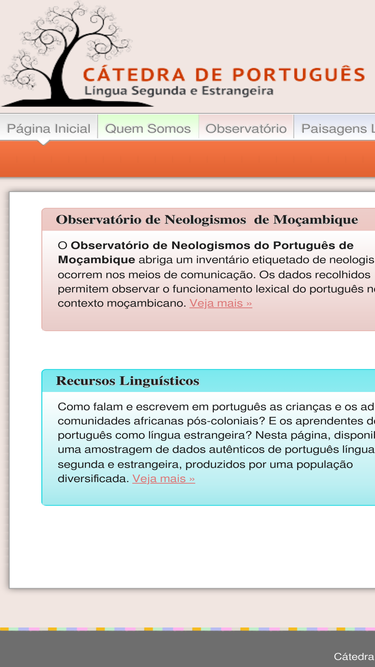Click the multicolored stripe above footer
The image size is (375, 667).
pyautogui.click(x=188, y=629)
